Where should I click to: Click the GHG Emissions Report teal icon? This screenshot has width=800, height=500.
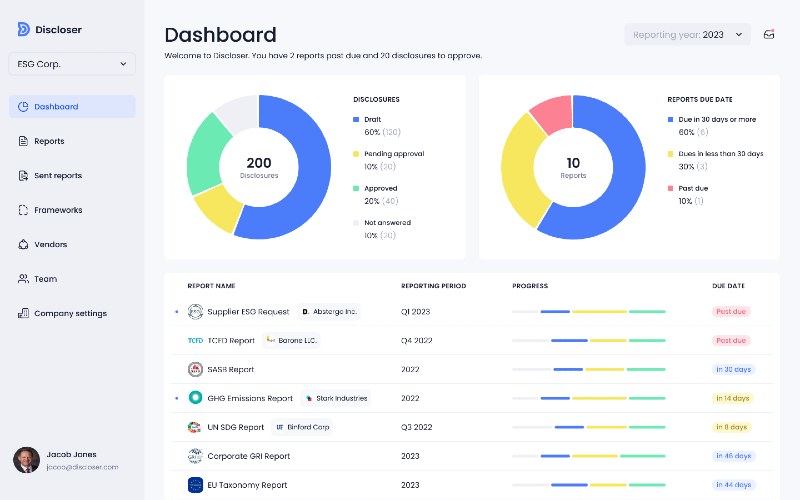(x=195, y=397)
